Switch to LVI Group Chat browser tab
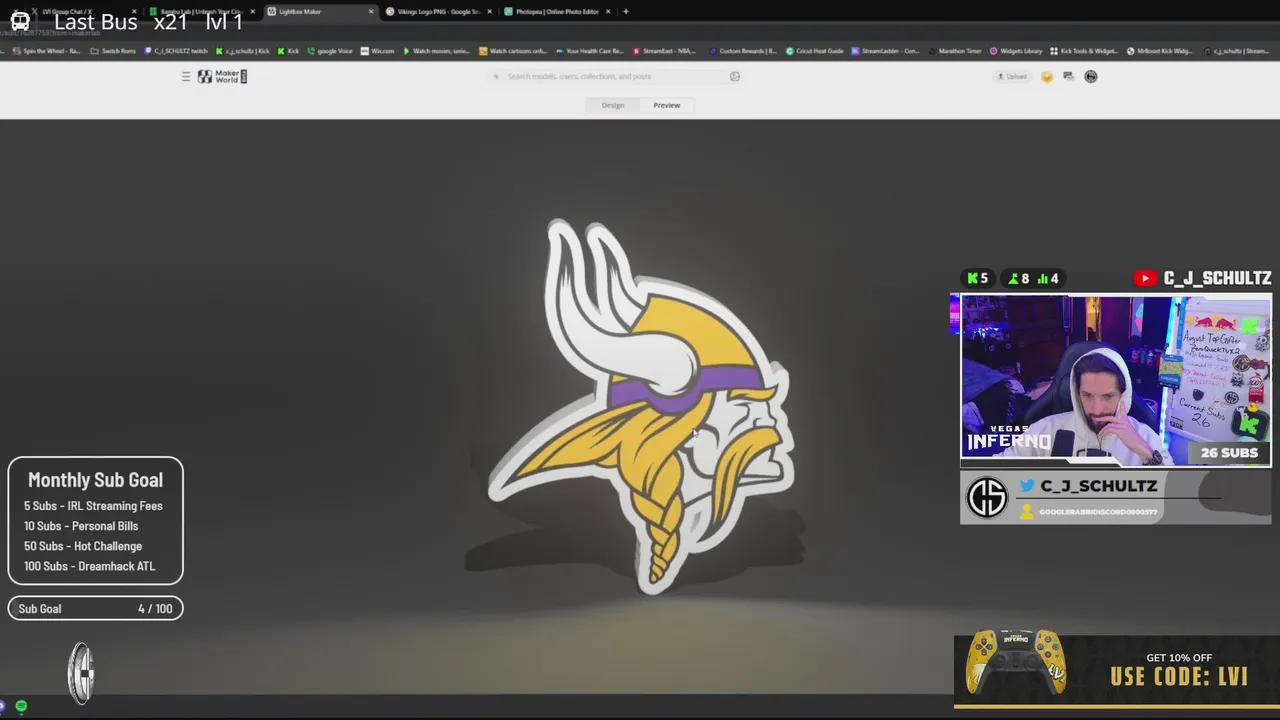 pos(83,12)
